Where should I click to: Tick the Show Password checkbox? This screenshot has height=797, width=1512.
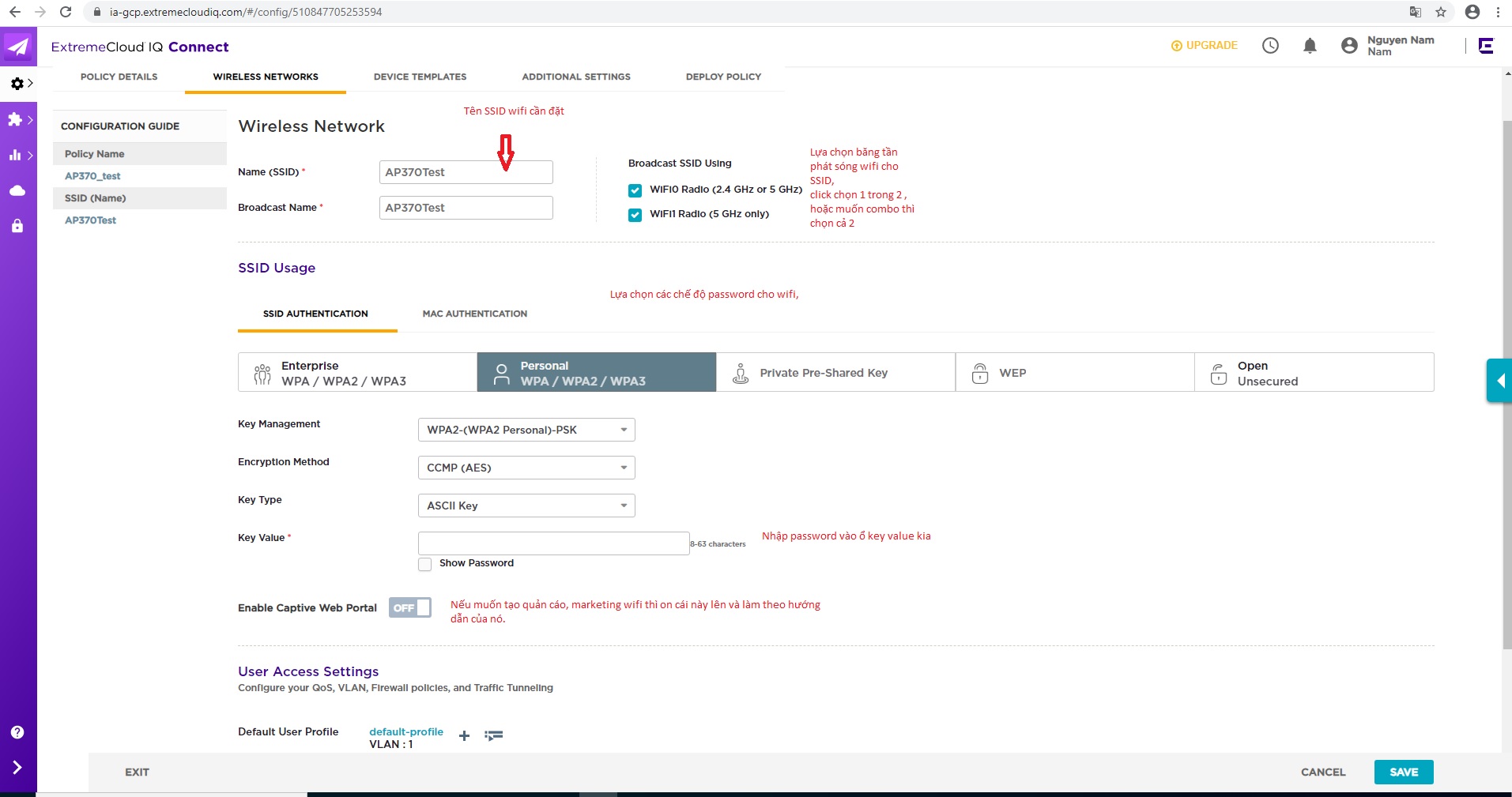tap(425, 564)
